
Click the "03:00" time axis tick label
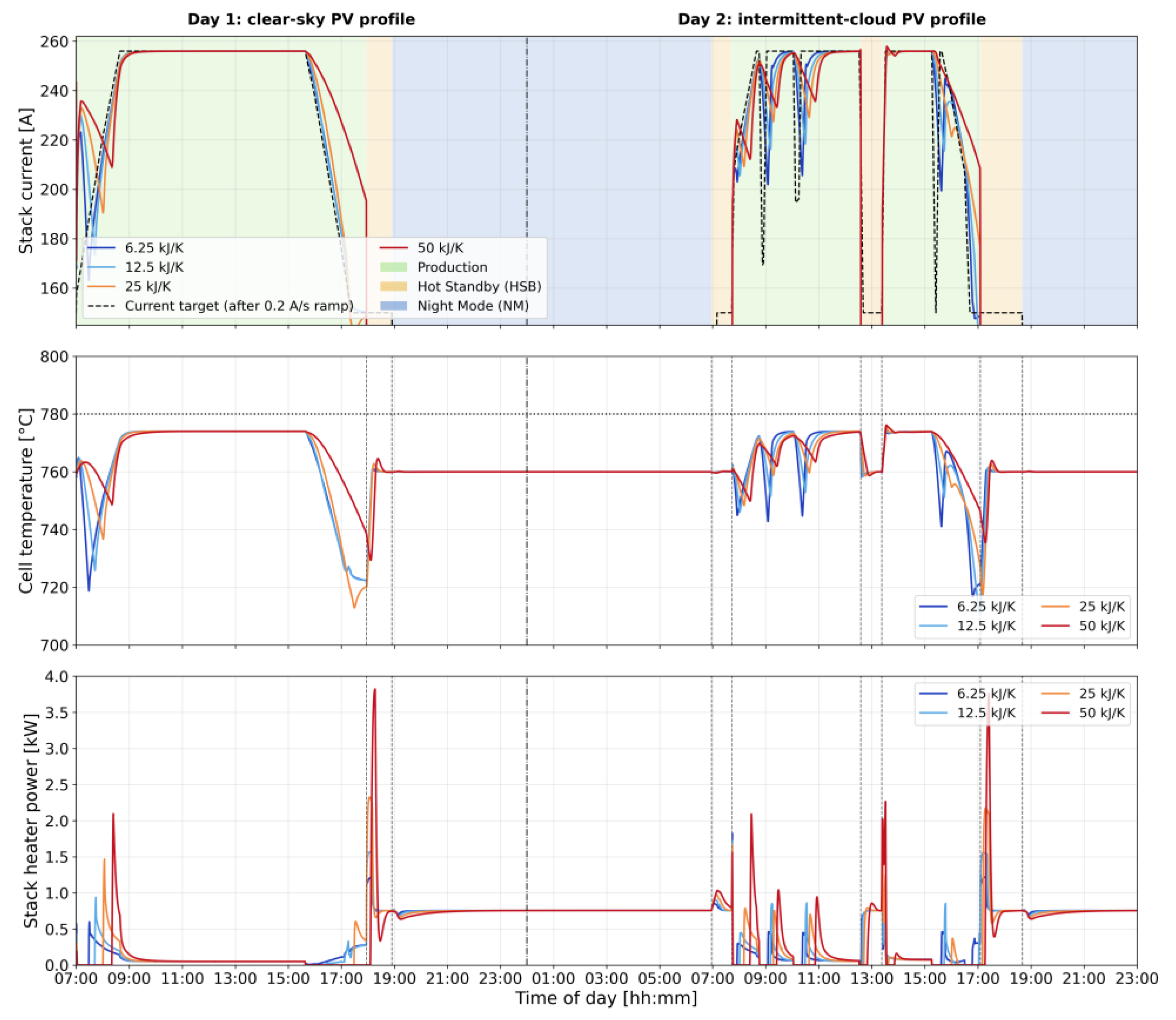coord(606,979)
